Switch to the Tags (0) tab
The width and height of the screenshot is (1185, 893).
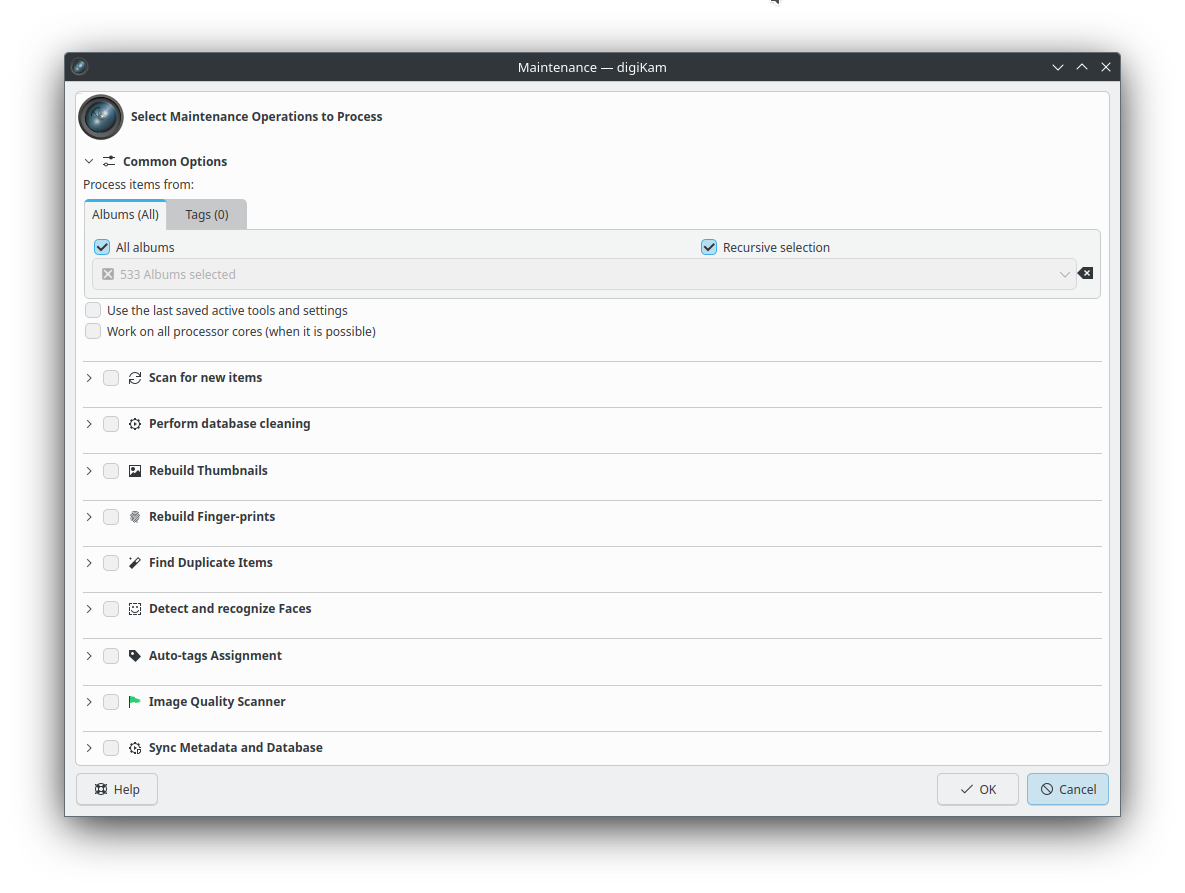tap(207, 215)
